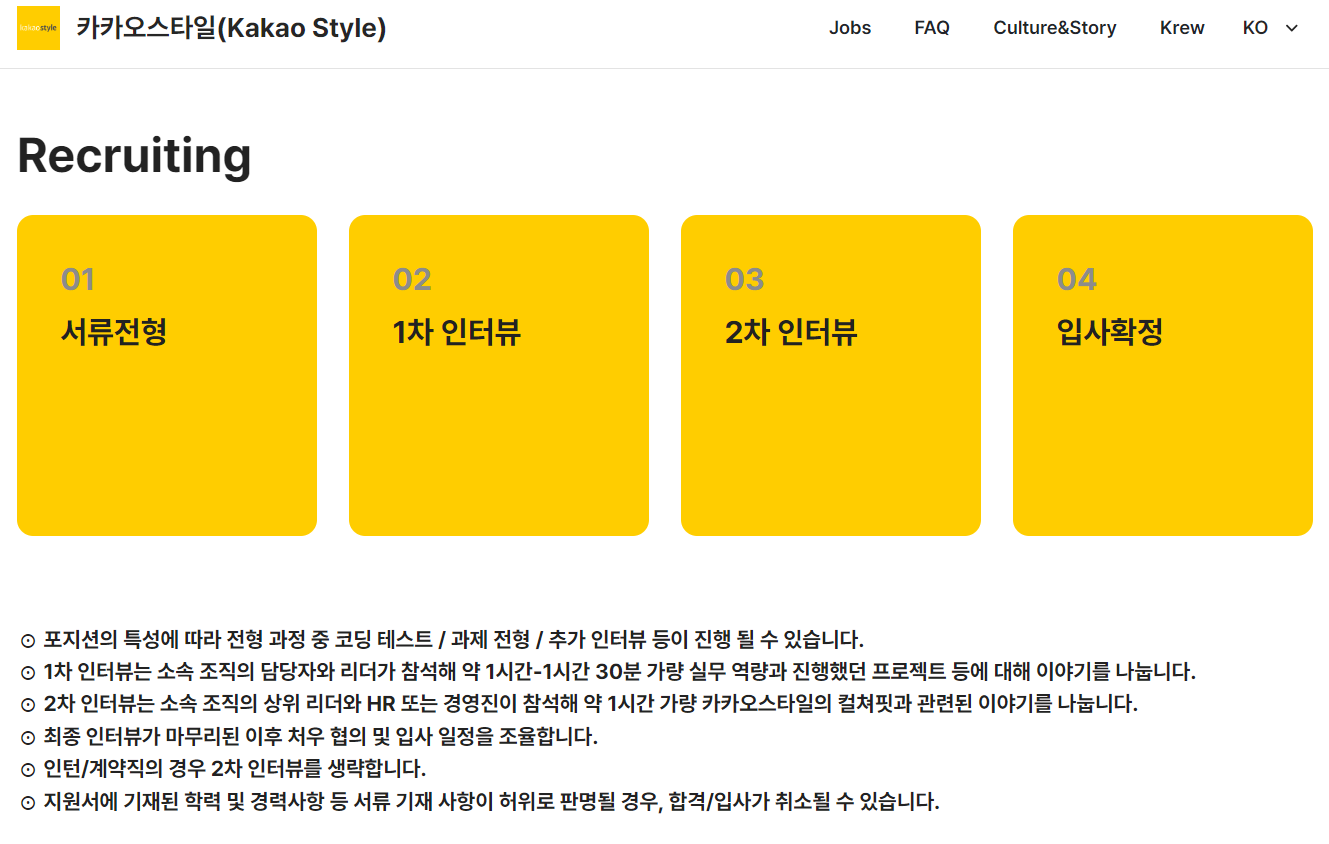Click the number 03 on the third card
This screenshot has width=1329, height=844.
coord(745,279)
